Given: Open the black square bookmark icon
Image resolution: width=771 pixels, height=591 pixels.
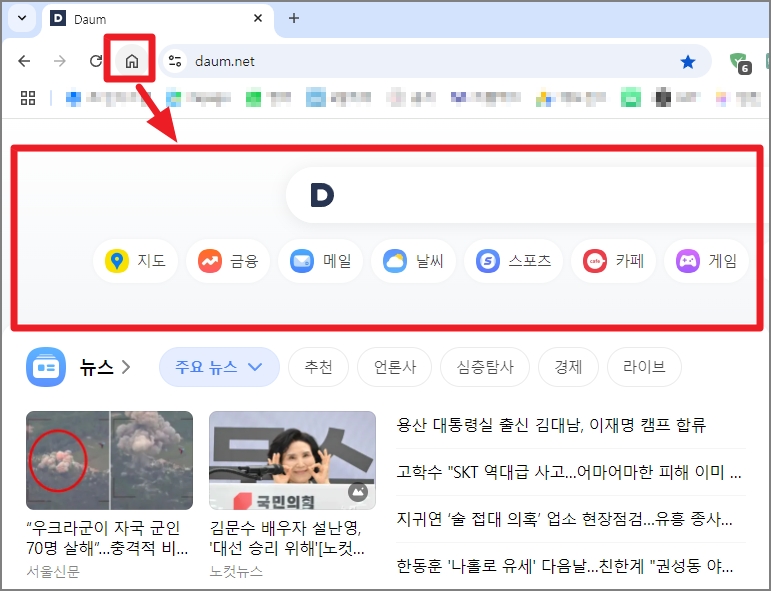Looking at the screenshot, I should click(x=662, y=98).
